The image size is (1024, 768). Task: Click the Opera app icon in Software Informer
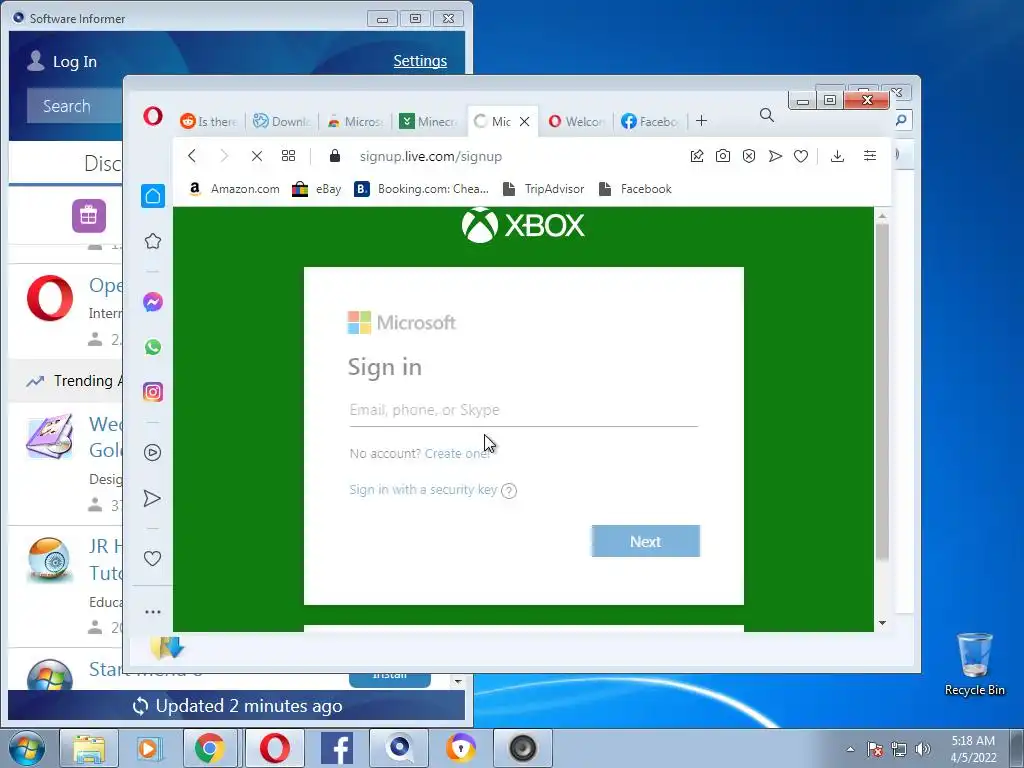(x=50, y=298)
